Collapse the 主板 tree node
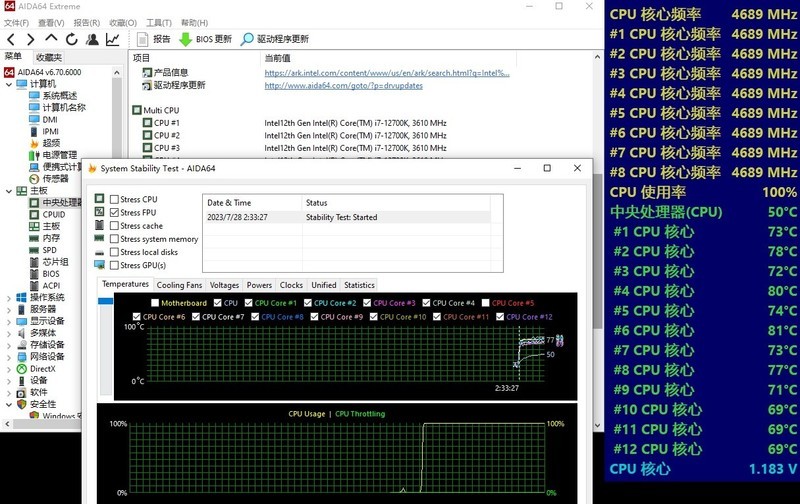Viewport: 800px width, 504px height. pos(9,191)
